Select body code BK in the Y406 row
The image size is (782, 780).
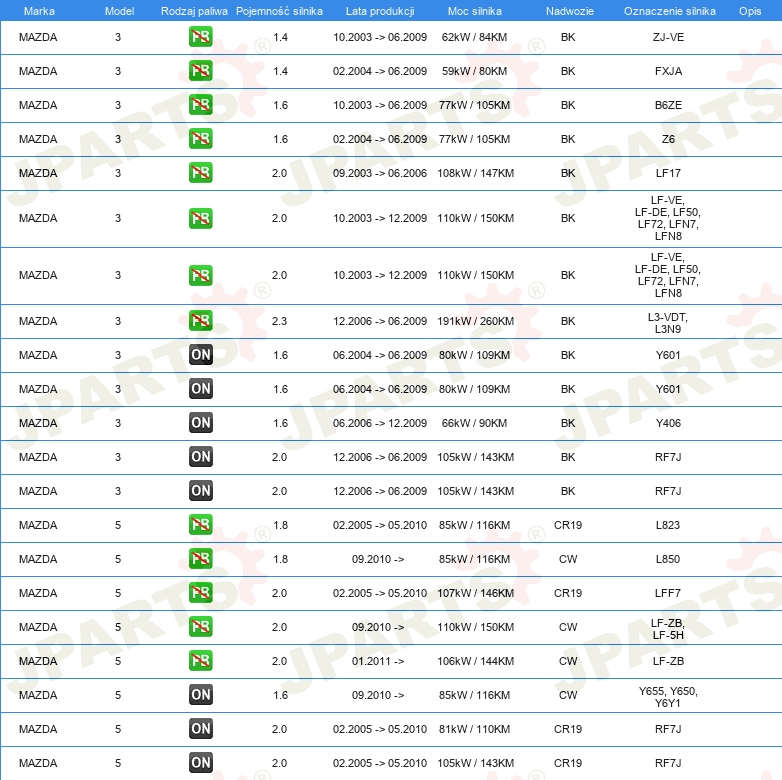[x=568, y=423]
